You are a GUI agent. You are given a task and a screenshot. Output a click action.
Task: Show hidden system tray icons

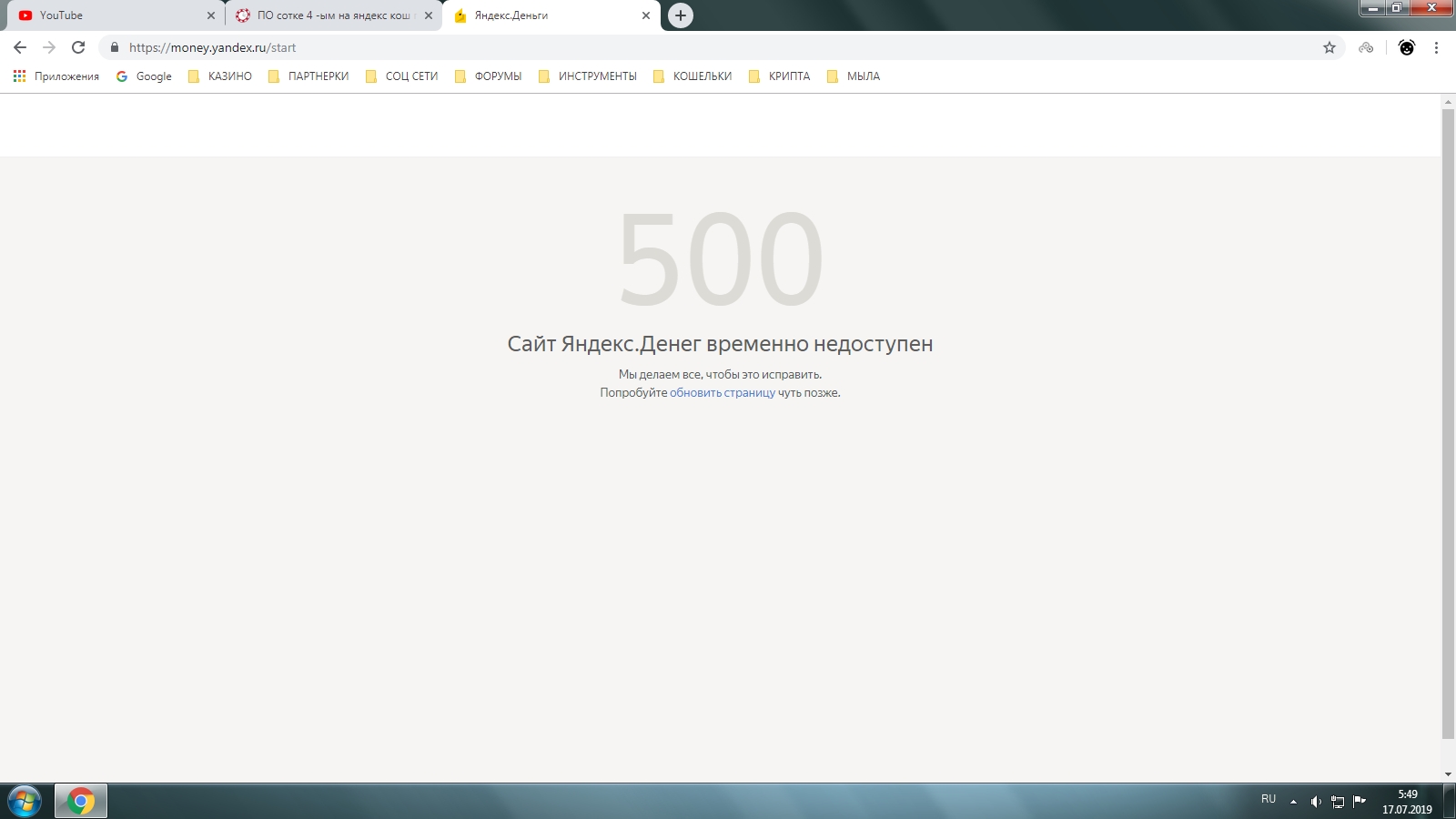1293,802
